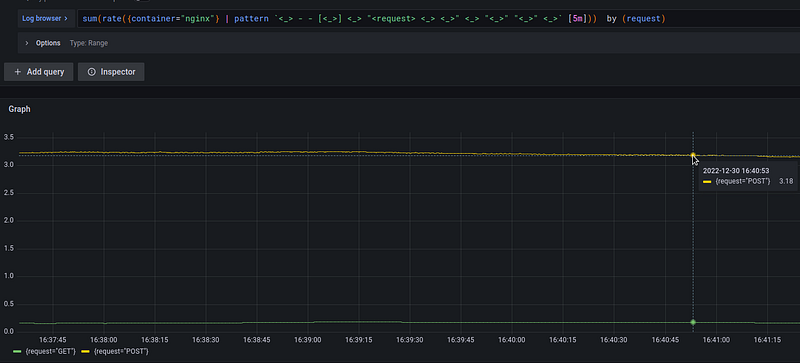Screen dimensions: 800x363
Task: Click container="nginx" selector in the query
Action: [173, 19]
